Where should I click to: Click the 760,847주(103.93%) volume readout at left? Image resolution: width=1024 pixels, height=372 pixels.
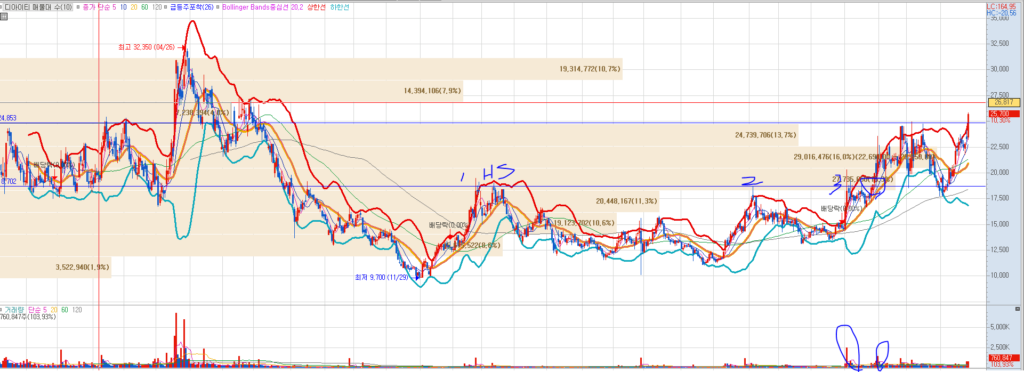[28, 317]
